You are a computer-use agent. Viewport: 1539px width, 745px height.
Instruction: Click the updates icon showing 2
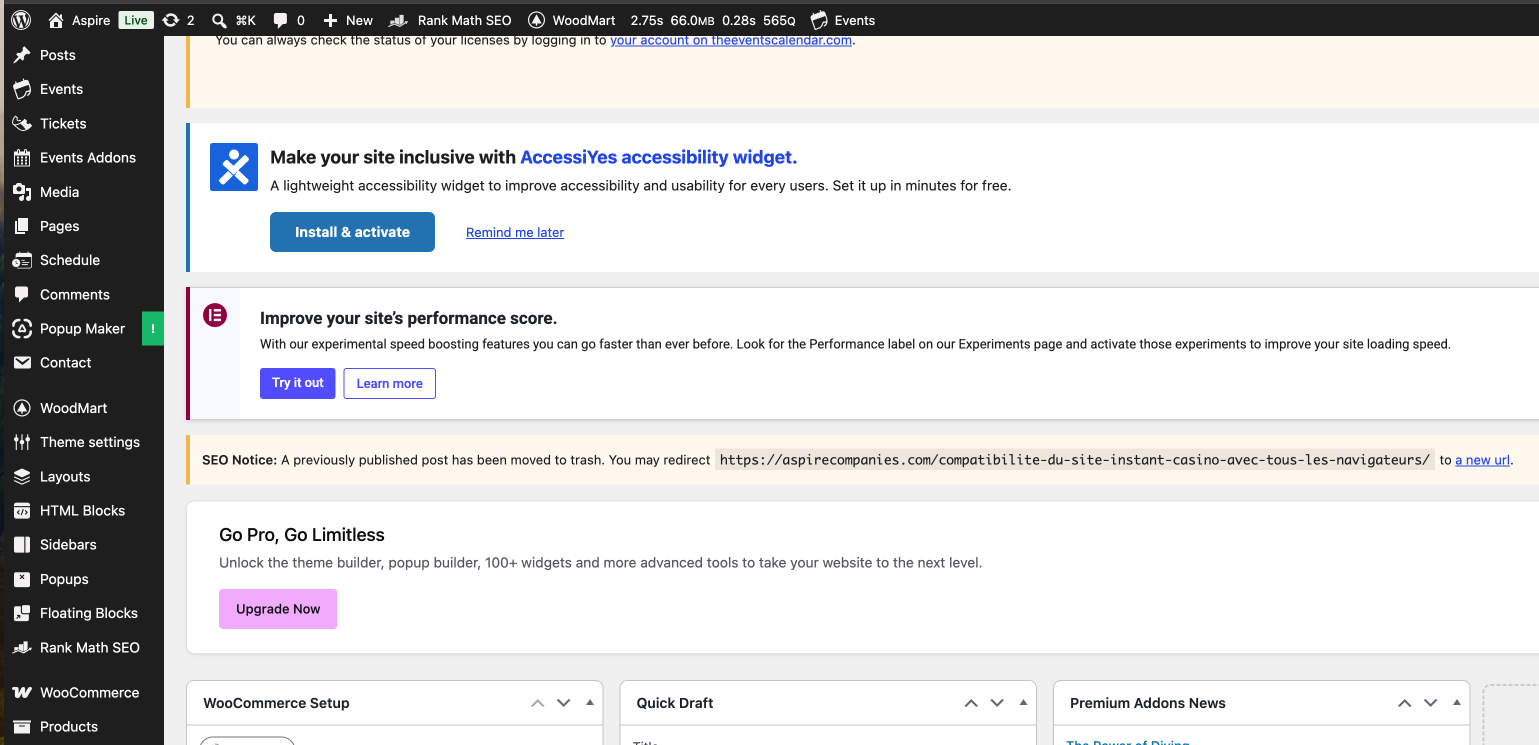(x=171, y=20)
